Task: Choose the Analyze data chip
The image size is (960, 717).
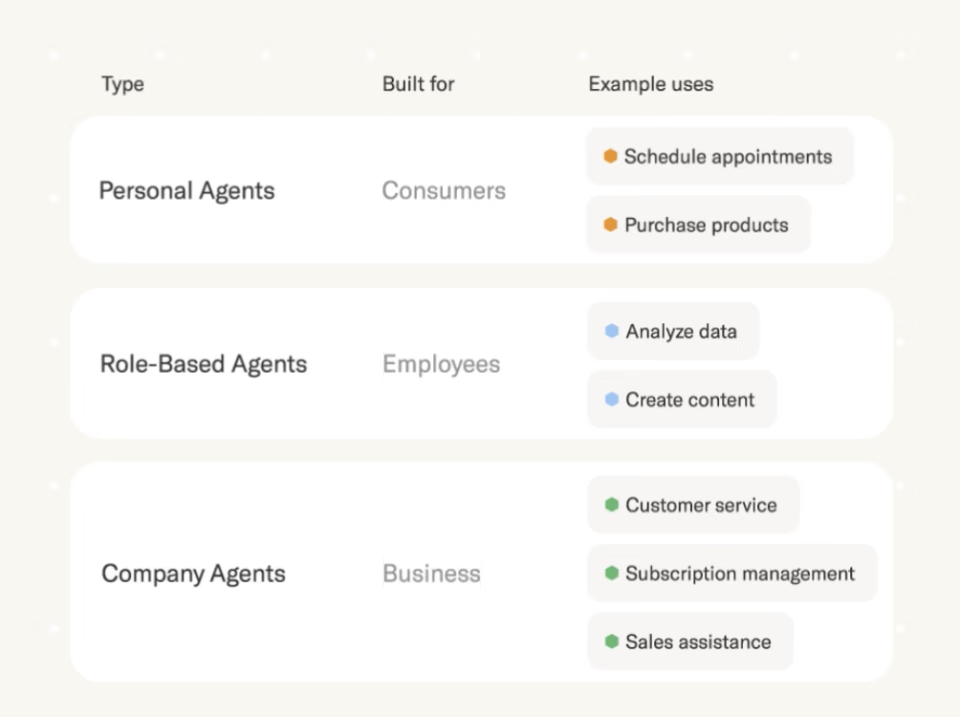Action: click(673, 331)
